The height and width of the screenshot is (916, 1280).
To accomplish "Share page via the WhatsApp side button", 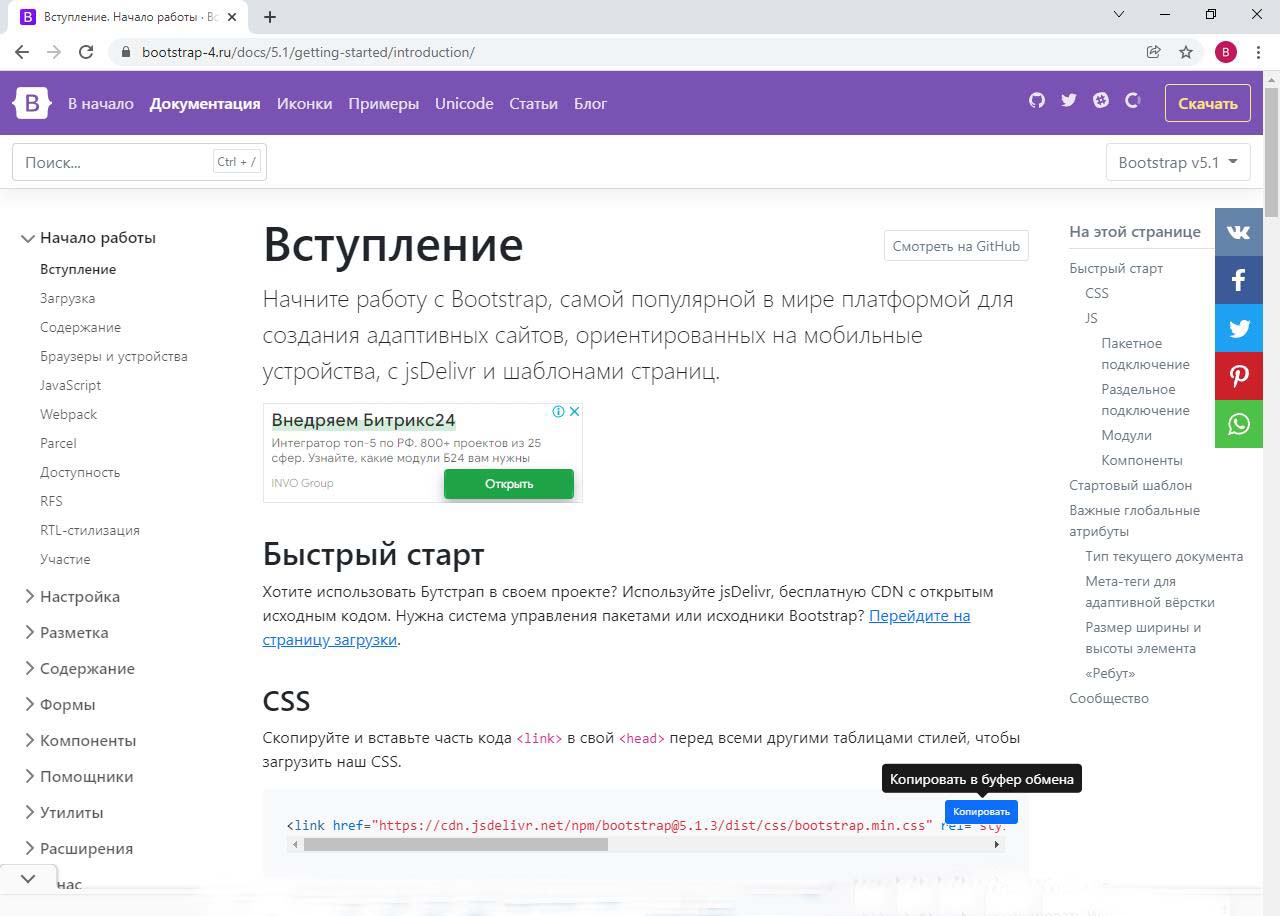I will click(x=1238, y=424).
